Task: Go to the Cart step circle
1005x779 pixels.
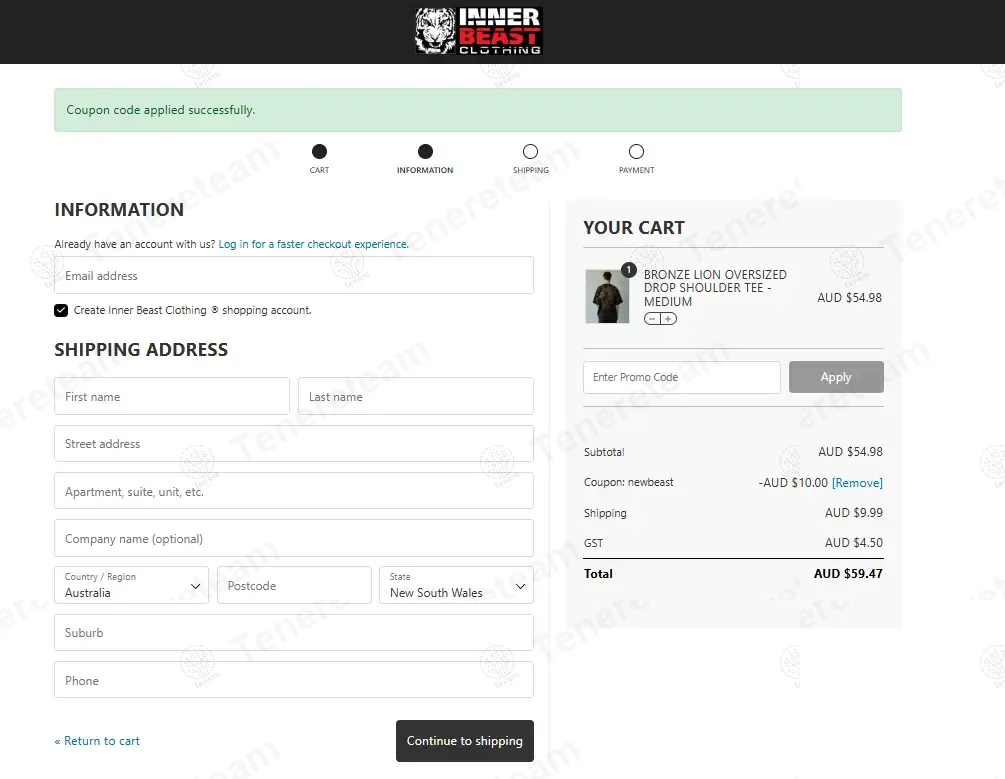Action: click(319, 151)
